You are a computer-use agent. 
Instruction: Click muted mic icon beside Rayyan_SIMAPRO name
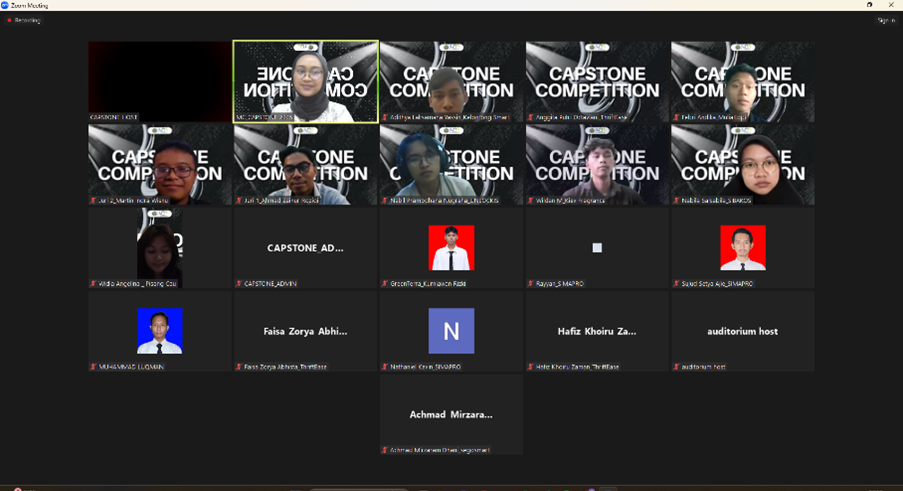point(530,283)
